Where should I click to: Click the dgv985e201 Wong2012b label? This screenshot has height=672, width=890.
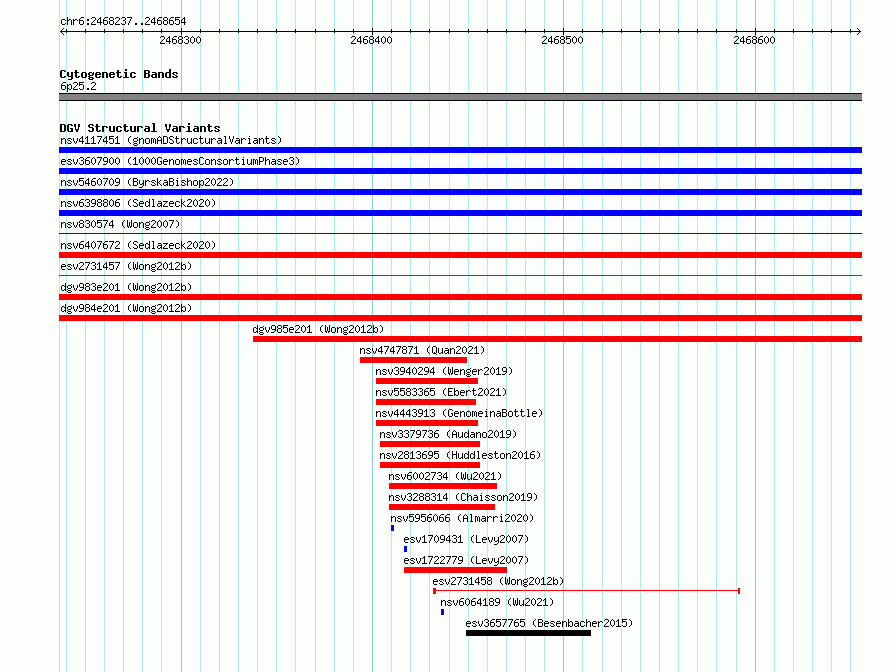point(318,329)
